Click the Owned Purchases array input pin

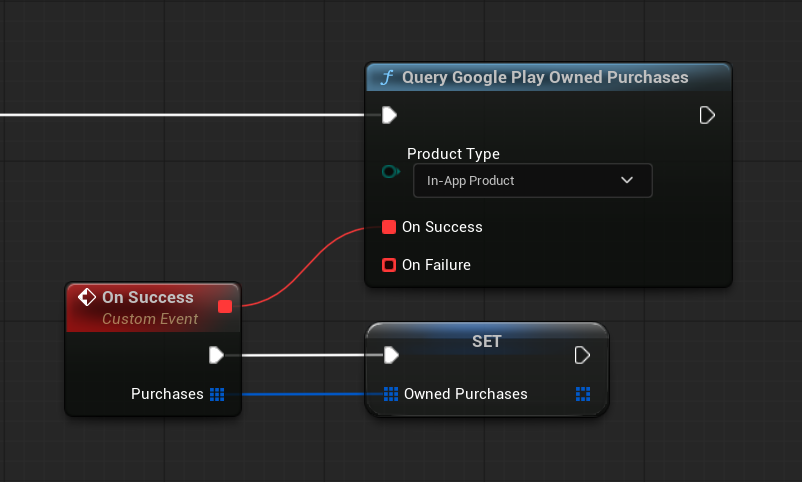(391, 394)
